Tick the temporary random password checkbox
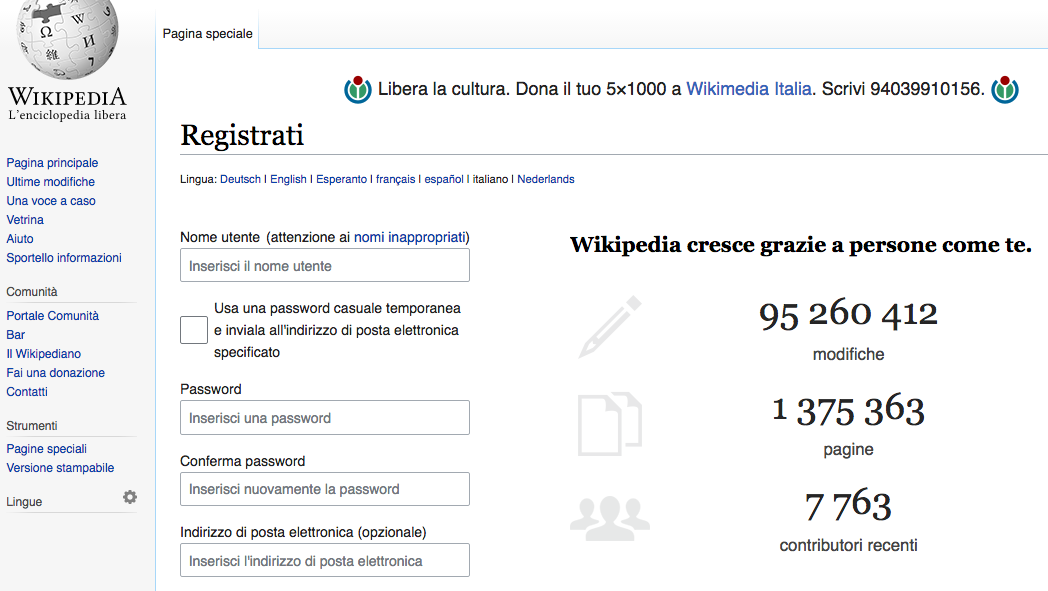1048x591 pixels. (194, 330)
